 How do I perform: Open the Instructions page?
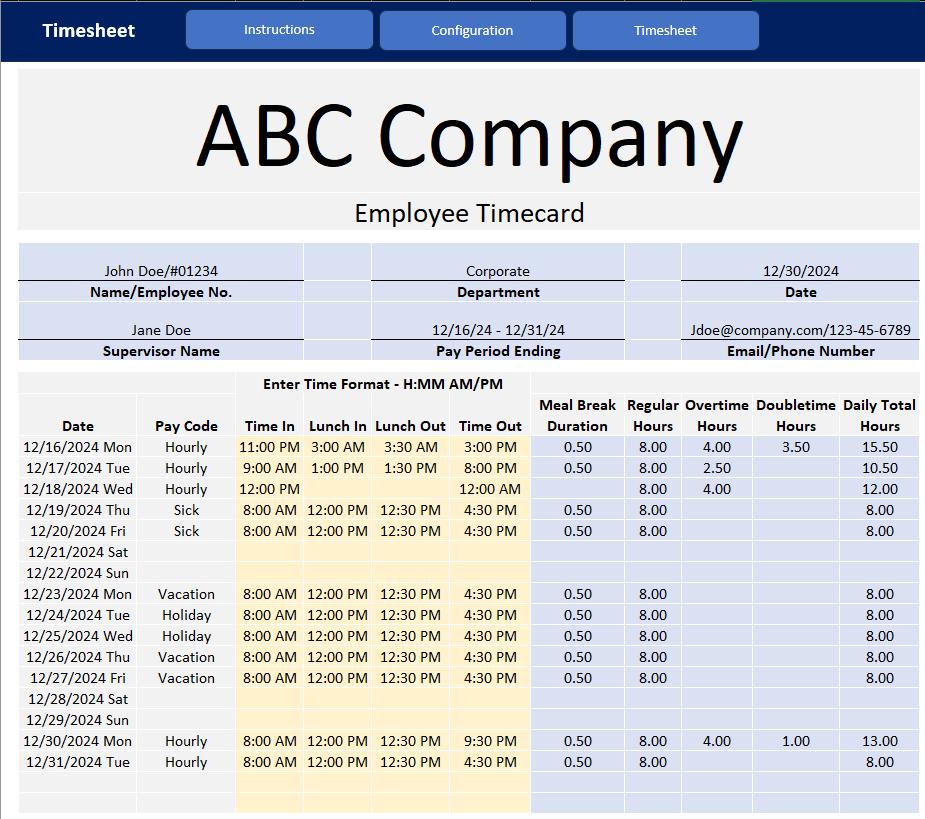pos(279,29)
